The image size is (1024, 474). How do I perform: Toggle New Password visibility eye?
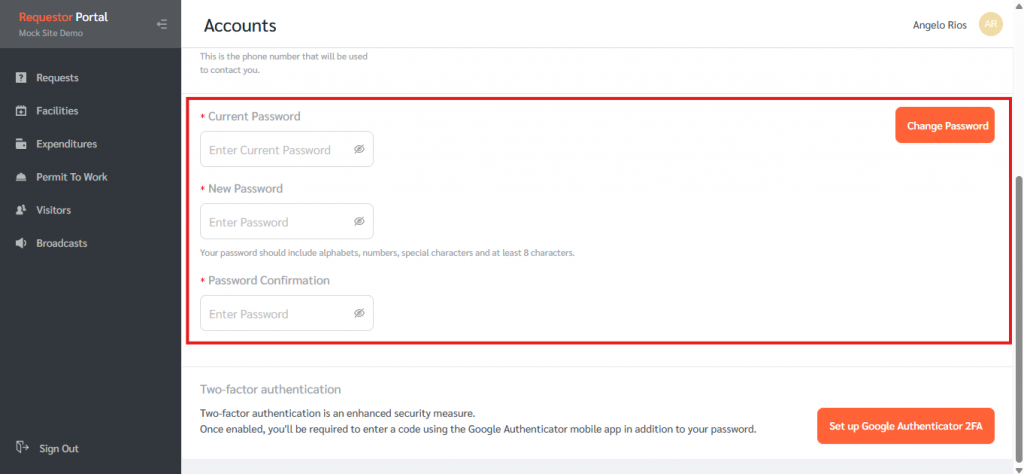[x=359, y=221]
